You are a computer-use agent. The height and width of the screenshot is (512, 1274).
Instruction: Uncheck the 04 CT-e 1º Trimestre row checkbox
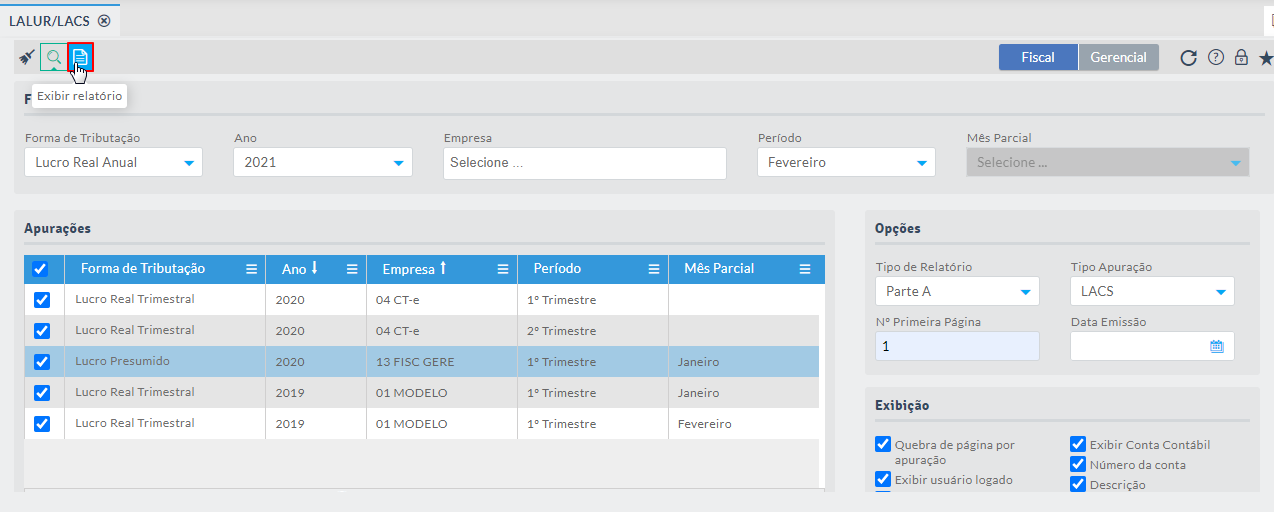coord(42,300)
